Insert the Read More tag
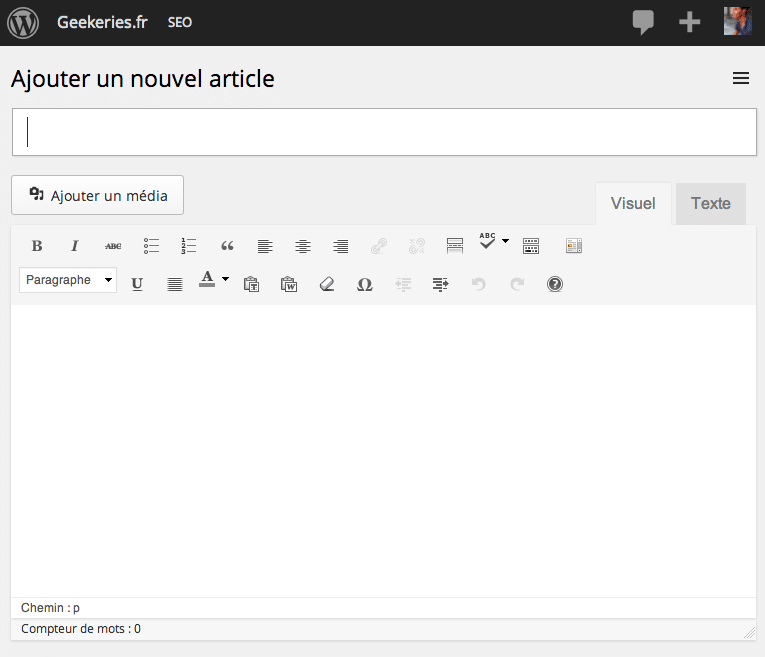Image resolution: width=765 pixels, height=657 pixels. pos(455,246)
